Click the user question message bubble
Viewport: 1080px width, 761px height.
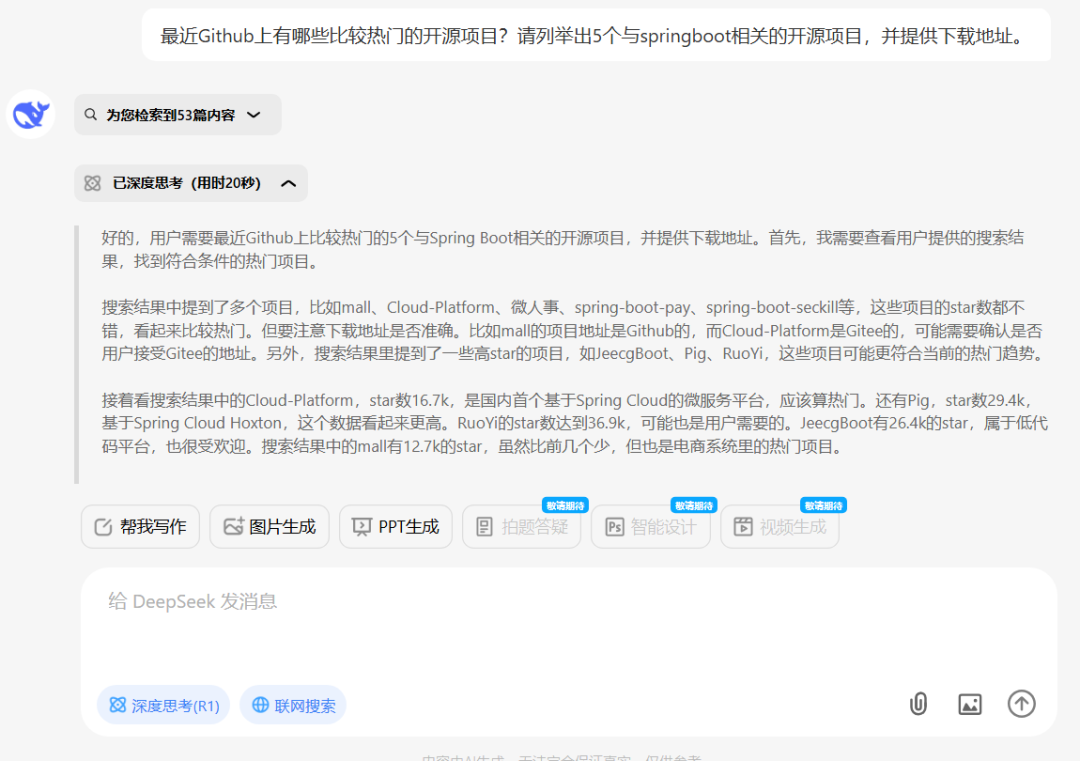pyautogui.click(x=596, y=35)
